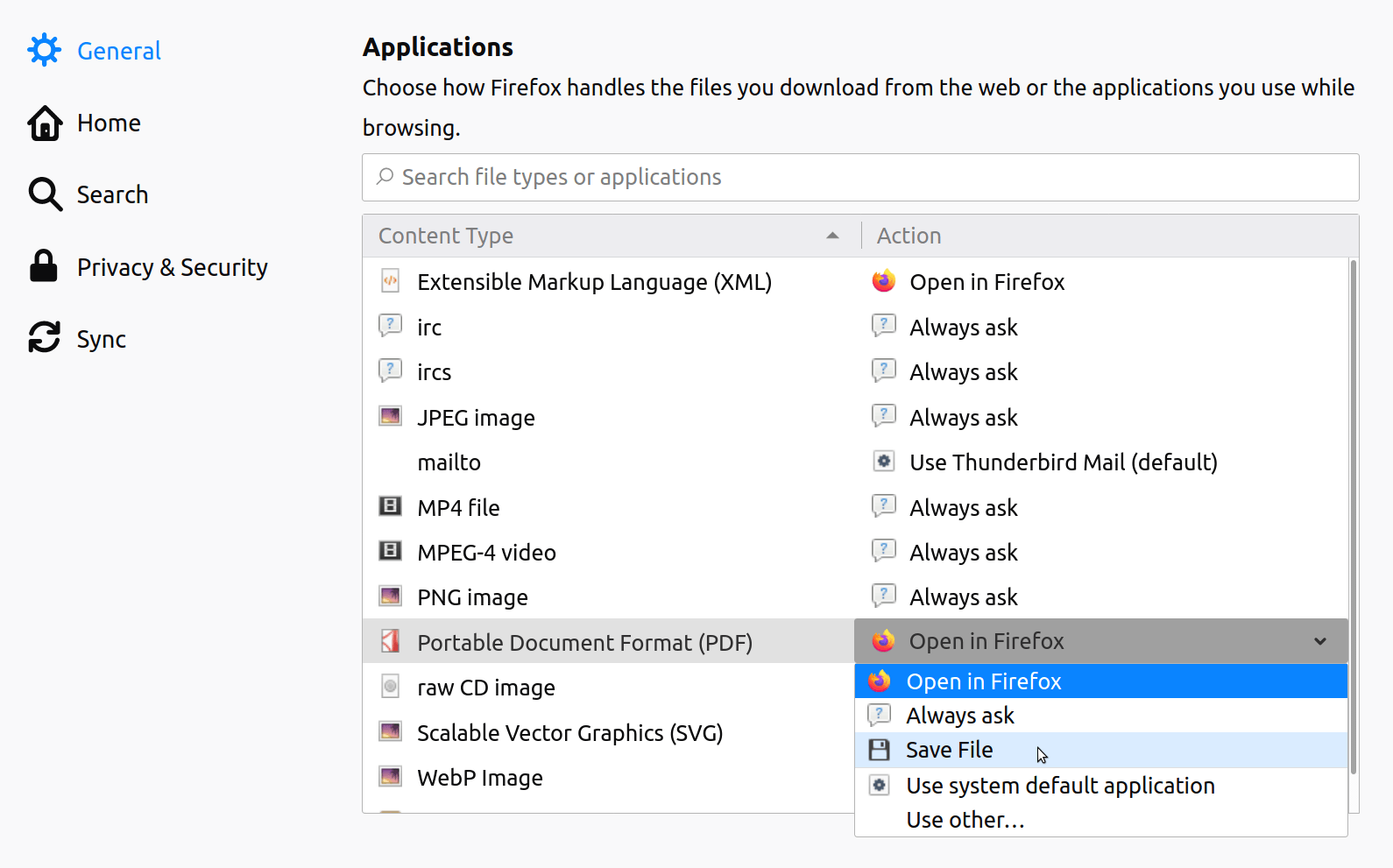This screenshot has width=1393, height=868.
Task: Open Privacy & Security settings page
Action: click(172, 267)
